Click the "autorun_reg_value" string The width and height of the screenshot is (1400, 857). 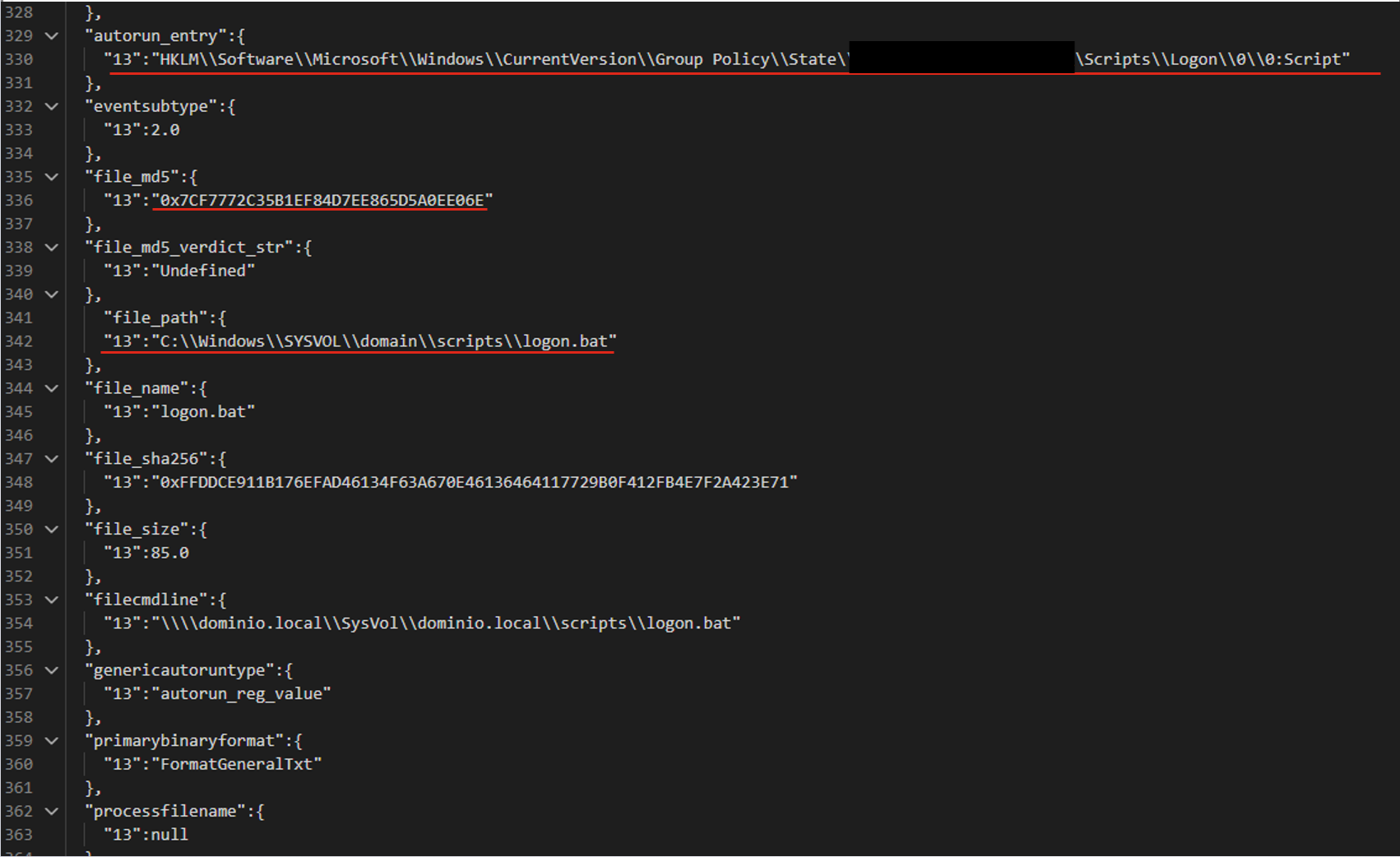tap(241, 694)
